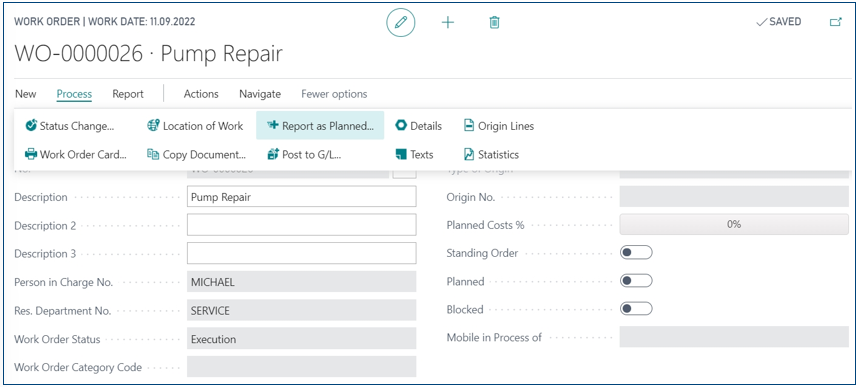Image resolution: width=858 pixels, height=387 pixels.
Task: Enable the Planned switch
Action: [636, 281]
